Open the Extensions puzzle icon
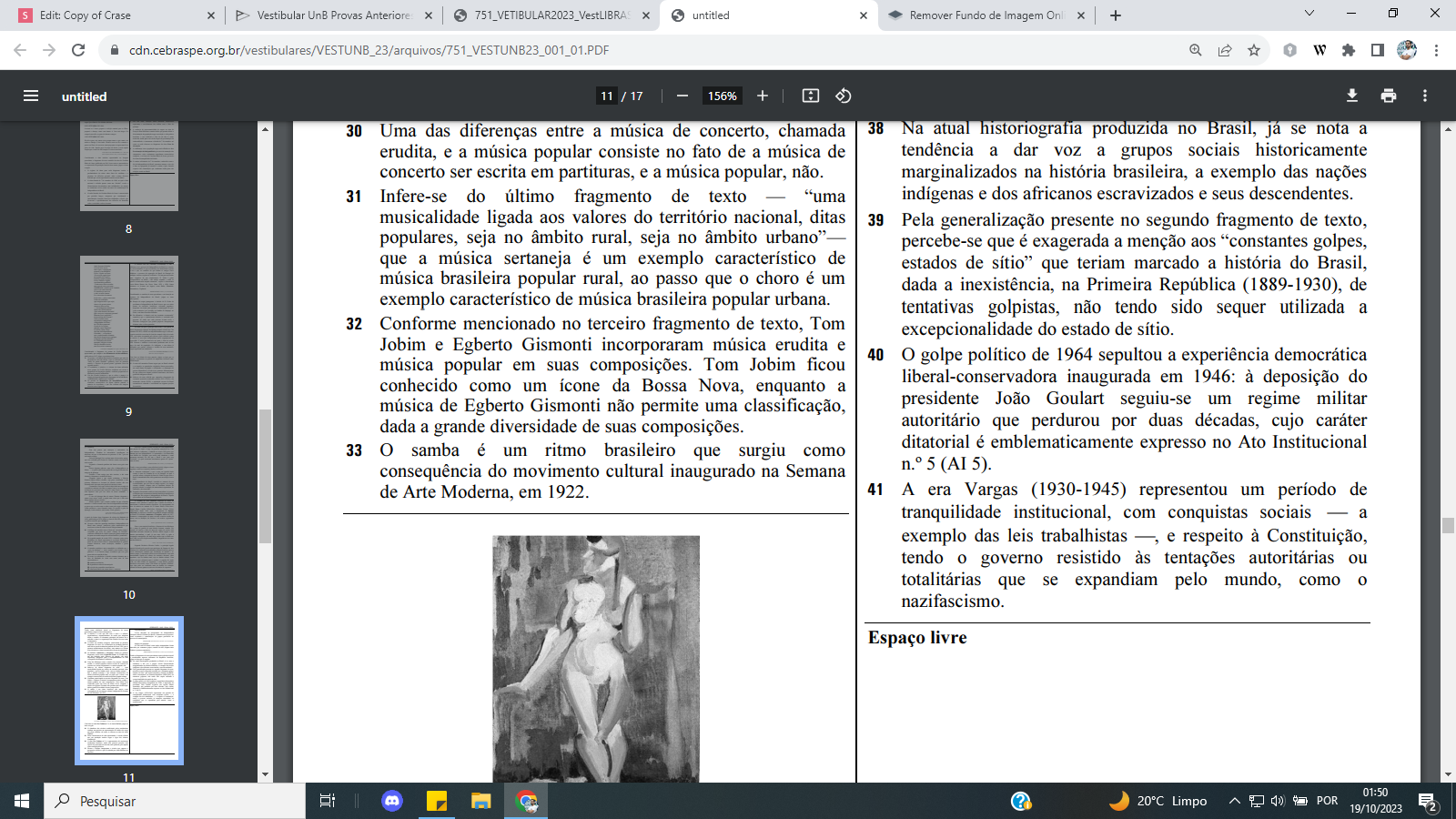The height and width of the screenshot is (819, 1456). [1349, 50]
